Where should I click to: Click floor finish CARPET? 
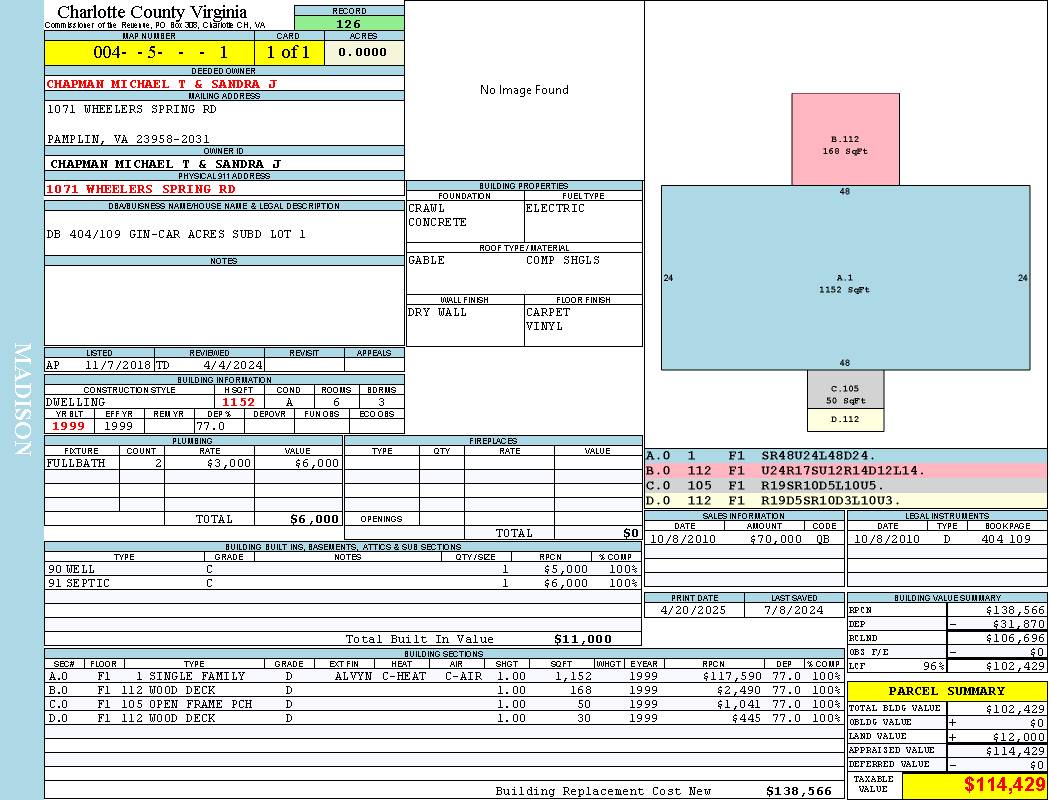tap(548, 312)
